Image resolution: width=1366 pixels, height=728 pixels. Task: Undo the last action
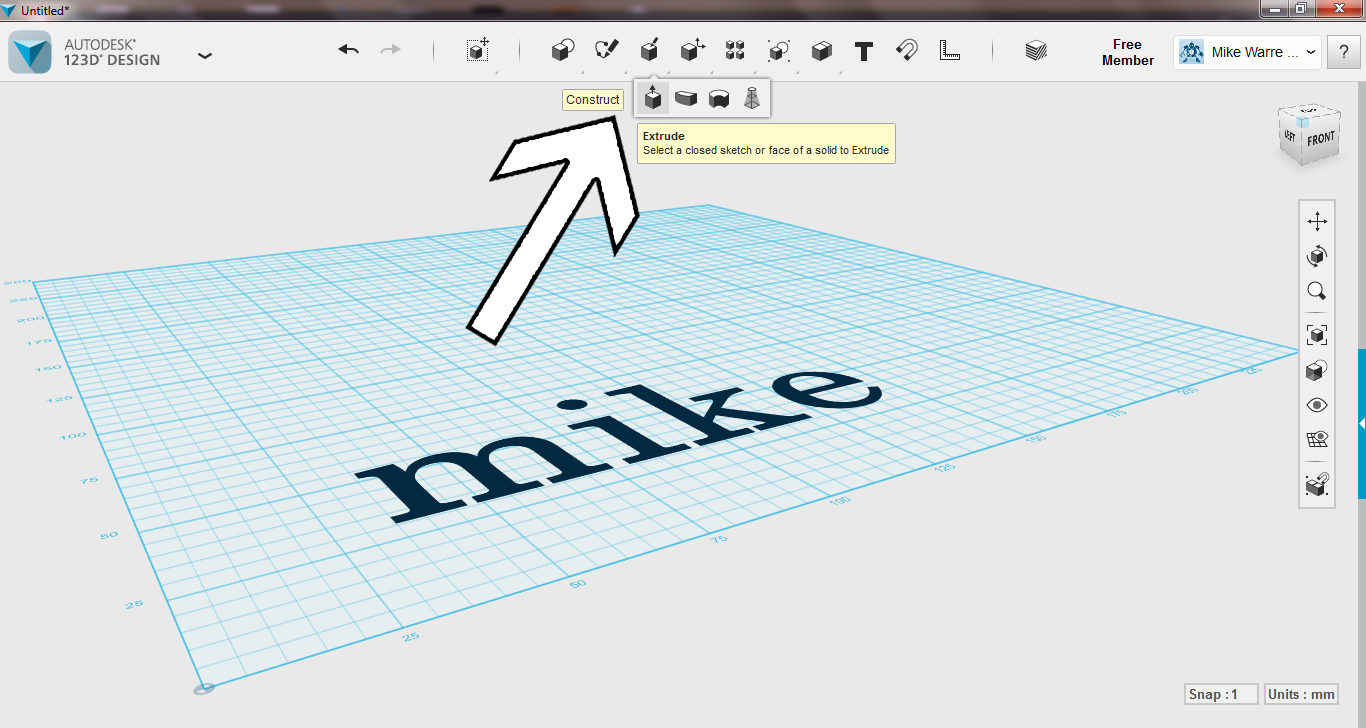point(349,50)
